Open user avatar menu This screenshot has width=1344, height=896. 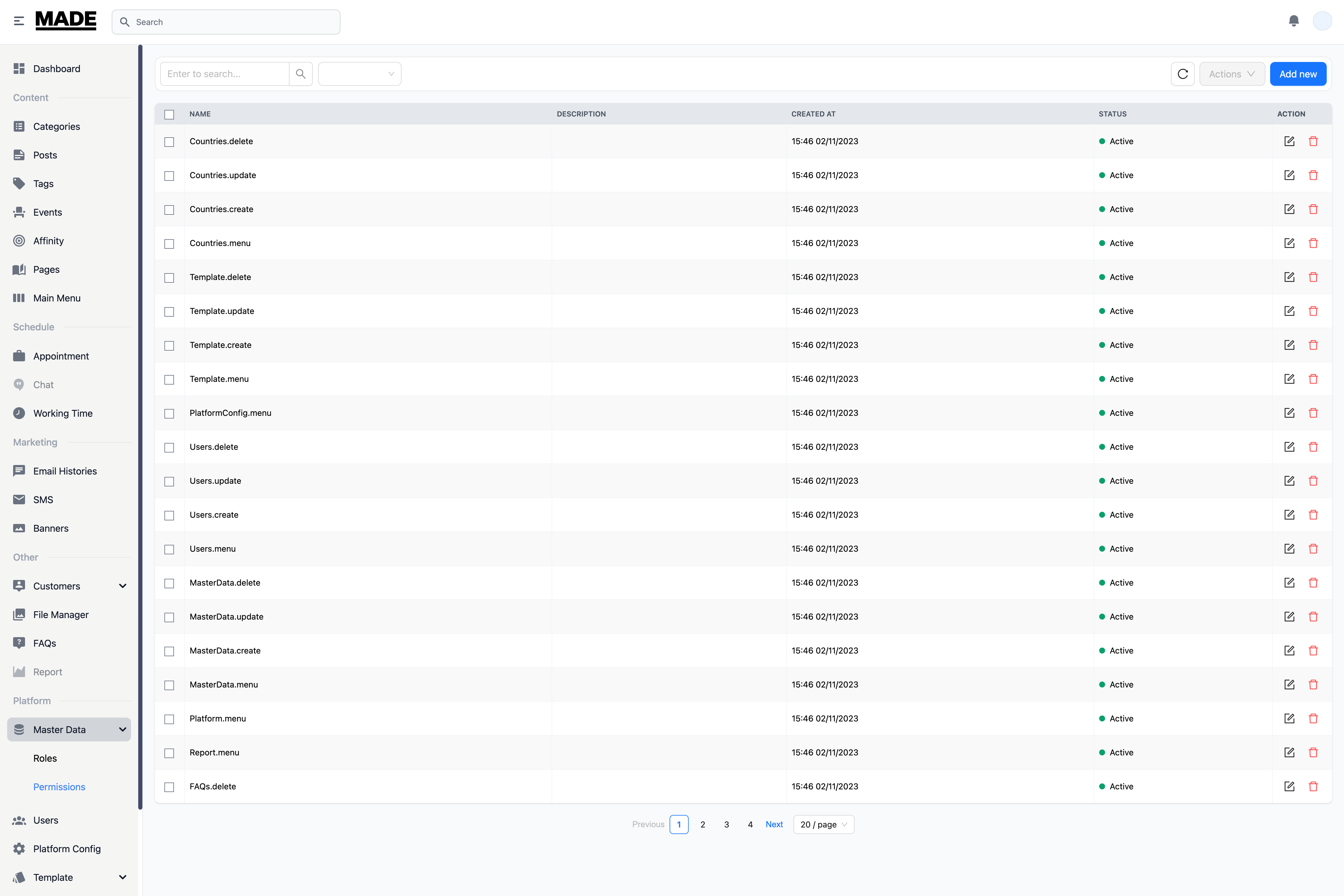(x=1322, y=21)
